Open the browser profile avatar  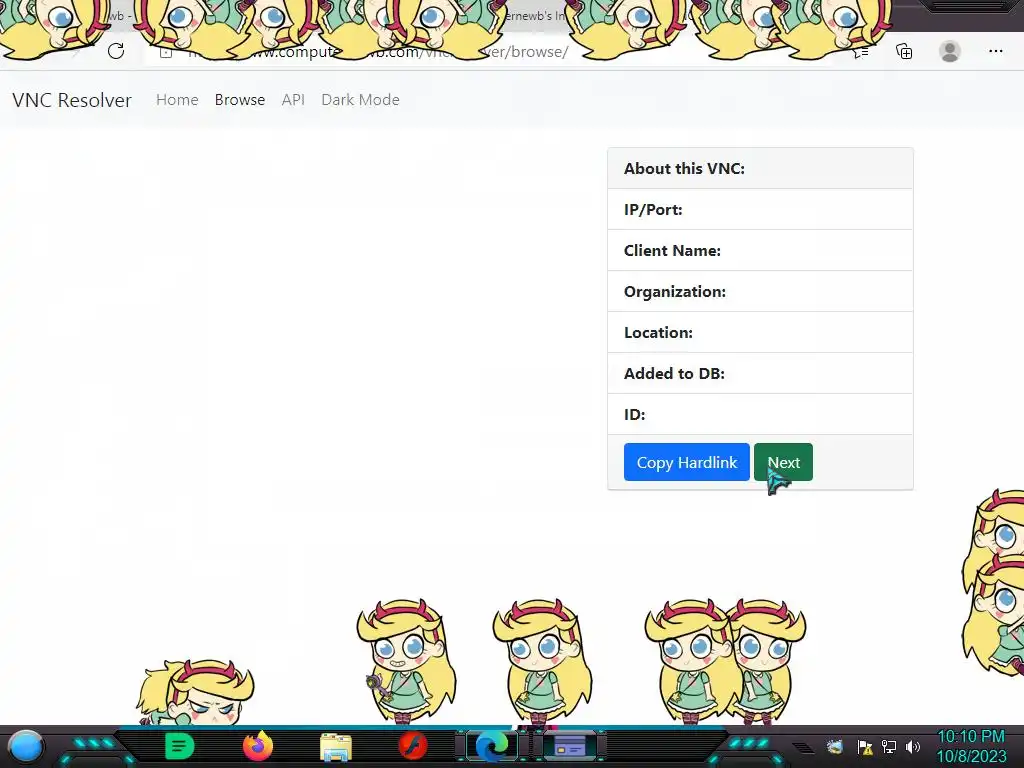[950, 52]
